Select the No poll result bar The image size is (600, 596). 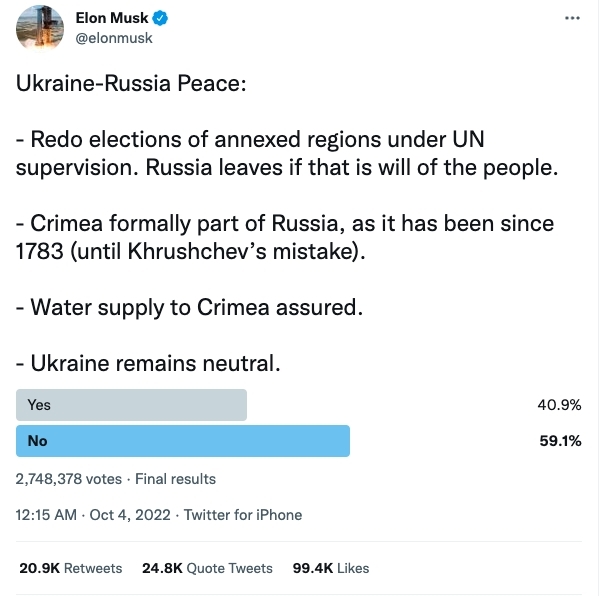coord(183,441)
